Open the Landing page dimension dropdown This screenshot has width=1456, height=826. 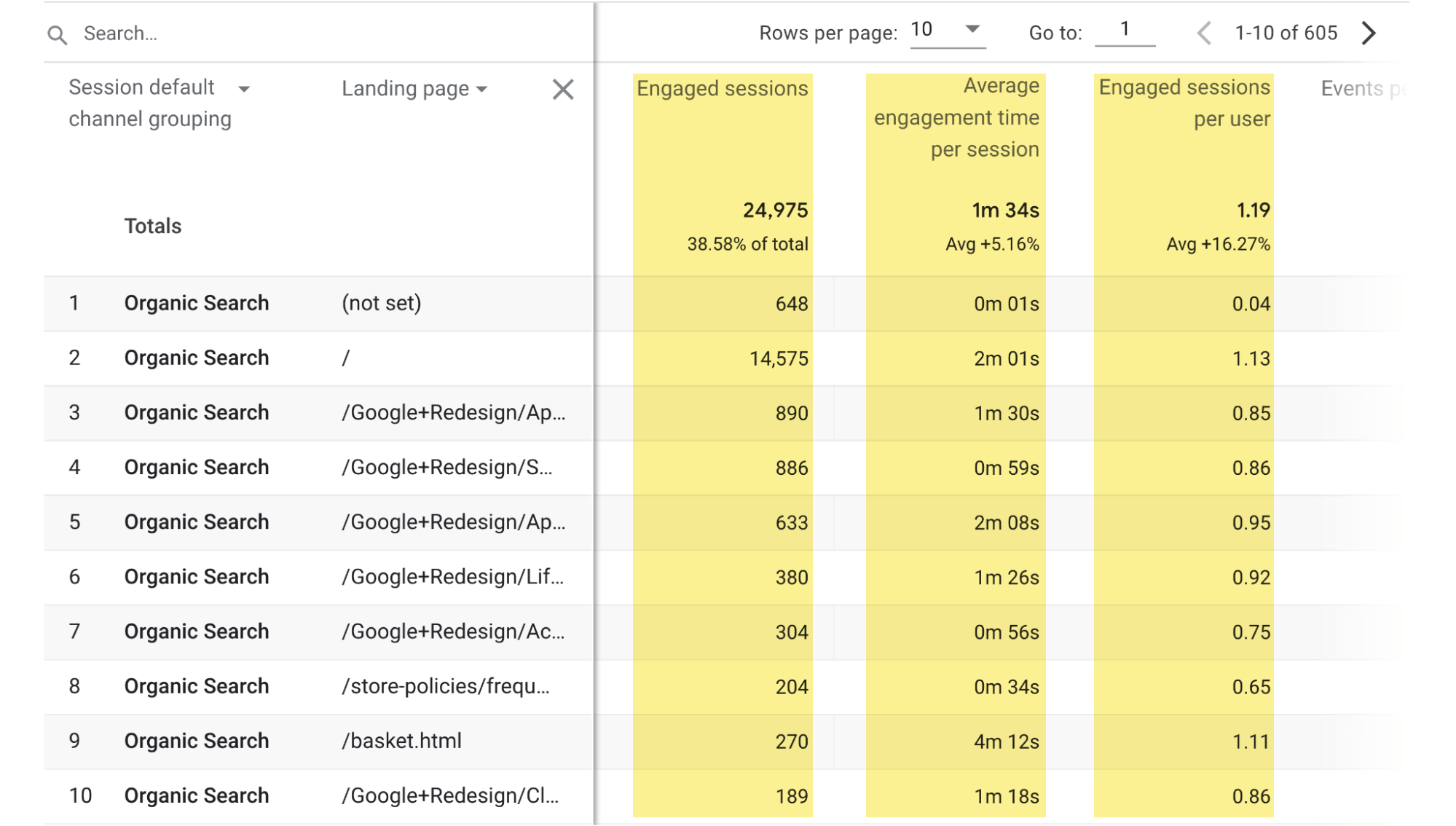482,89
